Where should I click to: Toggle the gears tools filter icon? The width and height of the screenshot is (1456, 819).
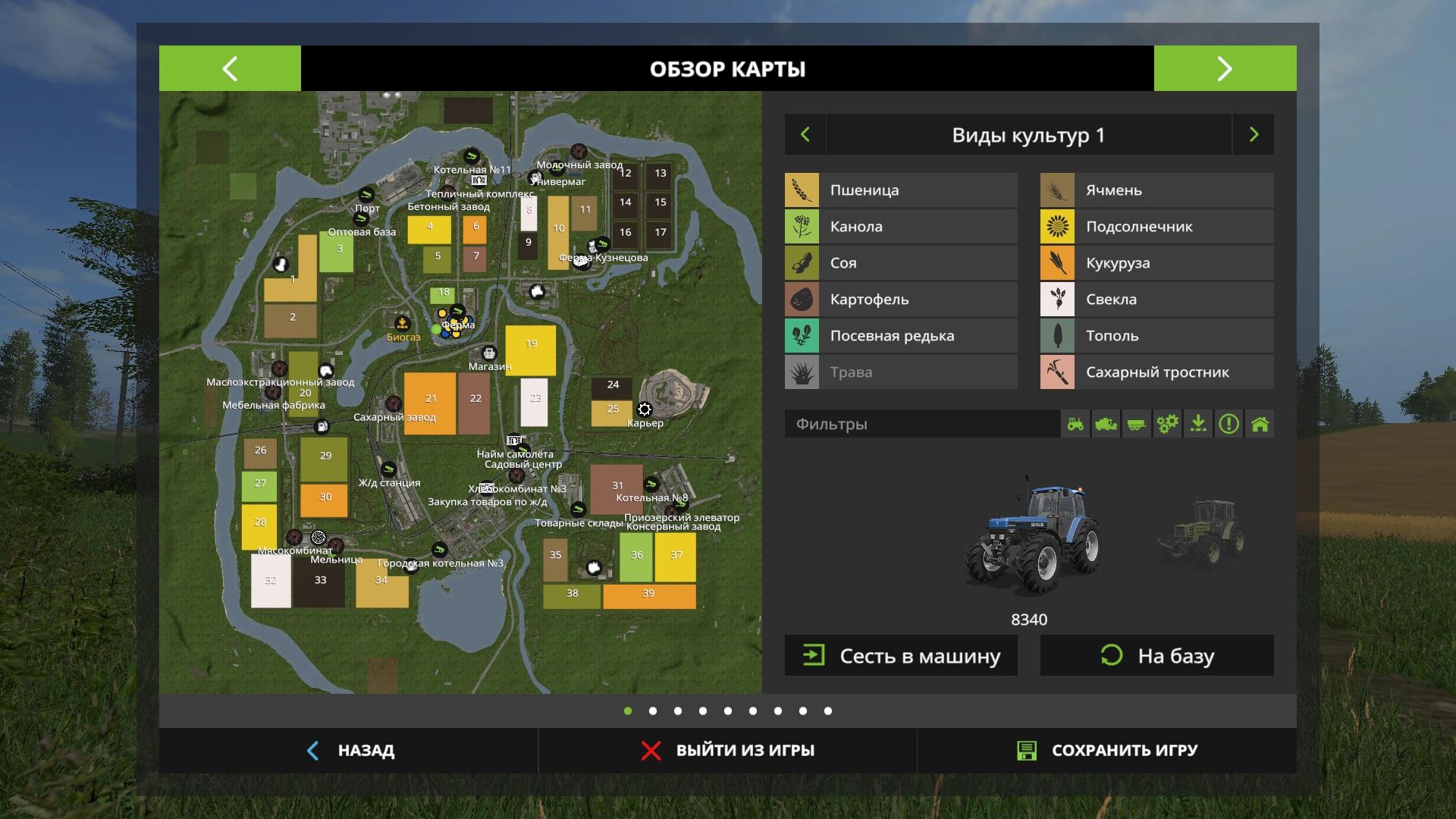[x=1167, y=424]
